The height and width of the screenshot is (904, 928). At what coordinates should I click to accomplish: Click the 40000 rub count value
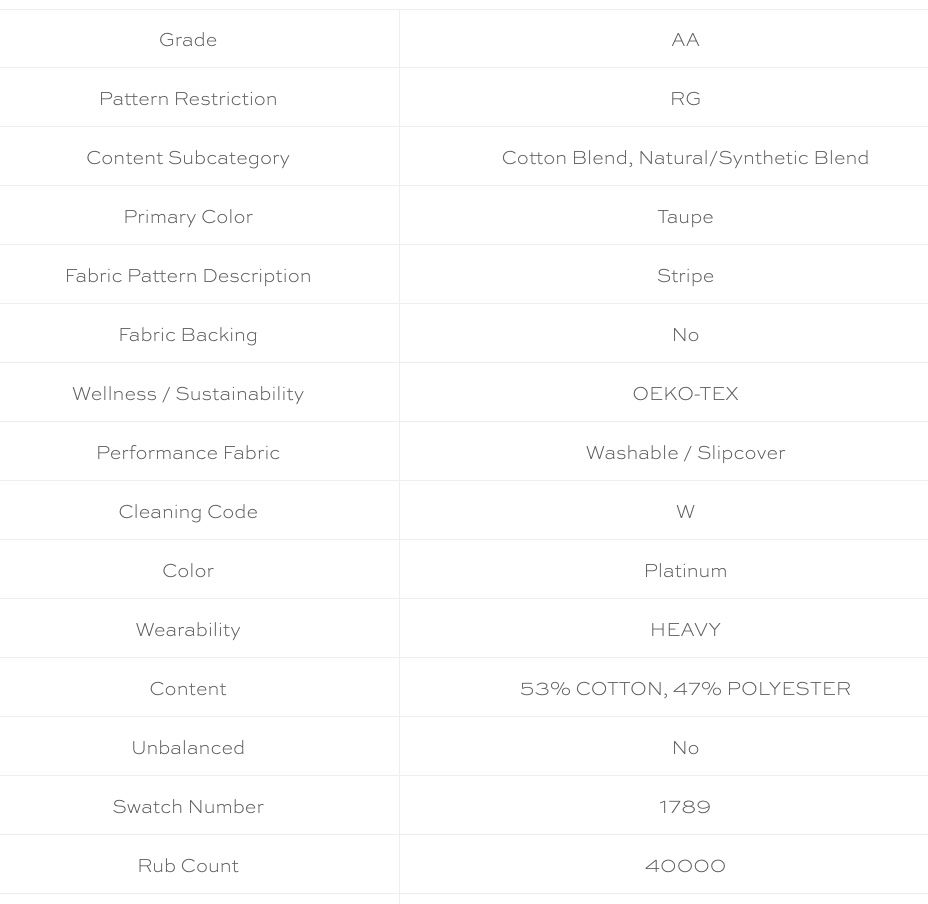point(685,866)
